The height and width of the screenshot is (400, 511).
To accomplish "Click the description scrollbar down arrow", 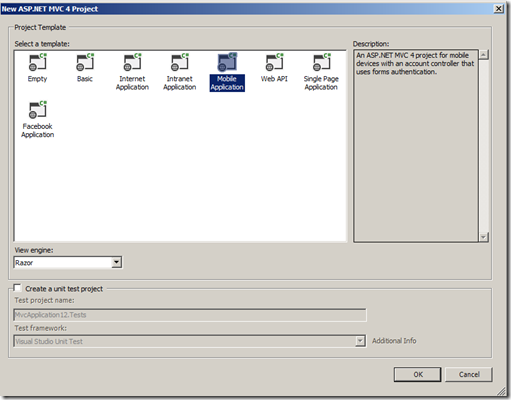I will [484, 237].
